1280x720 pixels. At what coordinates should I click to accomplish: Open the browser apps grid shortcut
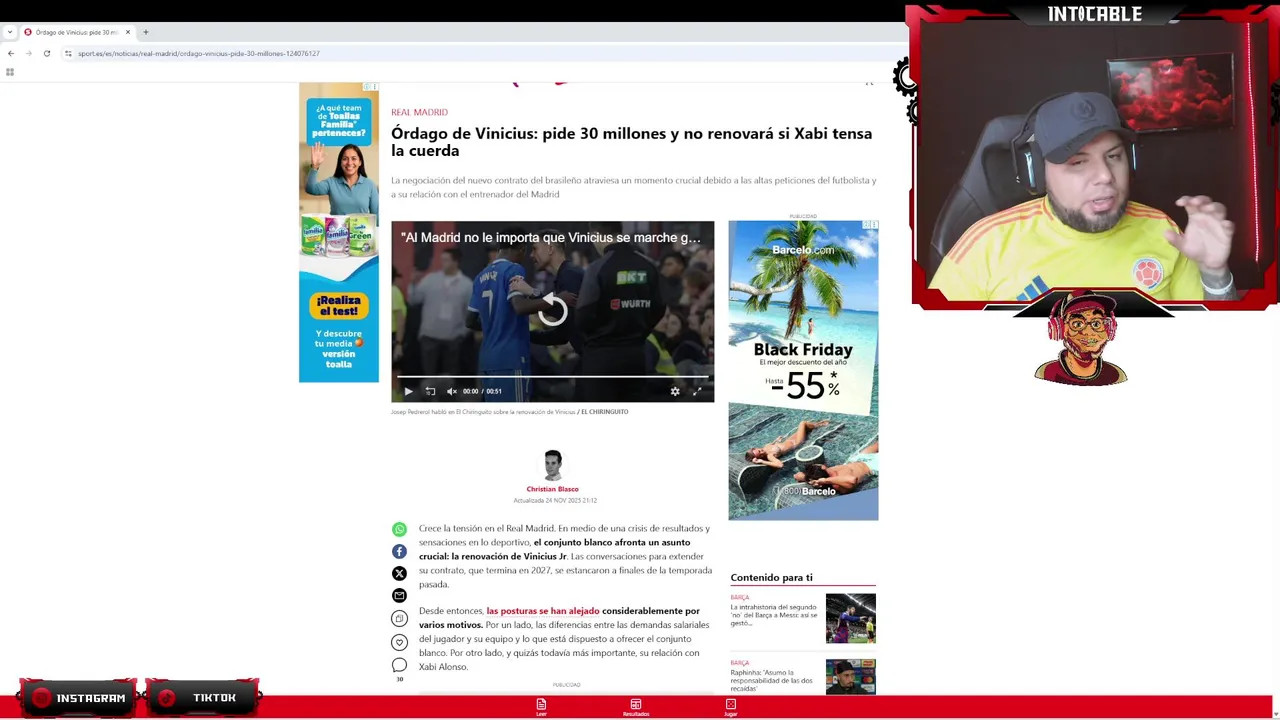coord(10,72)
